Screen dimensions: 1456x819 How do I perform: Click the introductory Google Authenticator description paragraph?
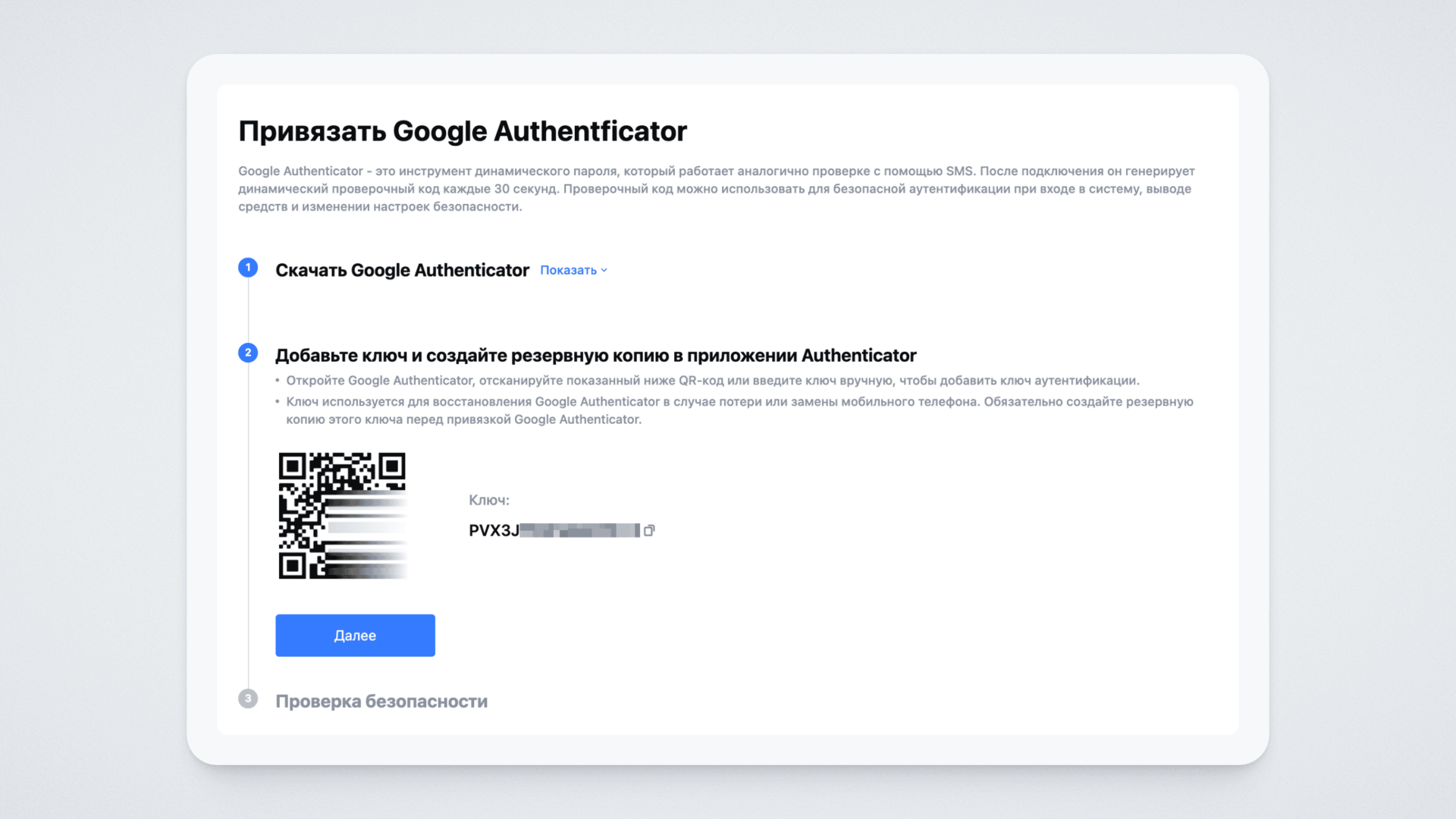click(x=716, y=189)
